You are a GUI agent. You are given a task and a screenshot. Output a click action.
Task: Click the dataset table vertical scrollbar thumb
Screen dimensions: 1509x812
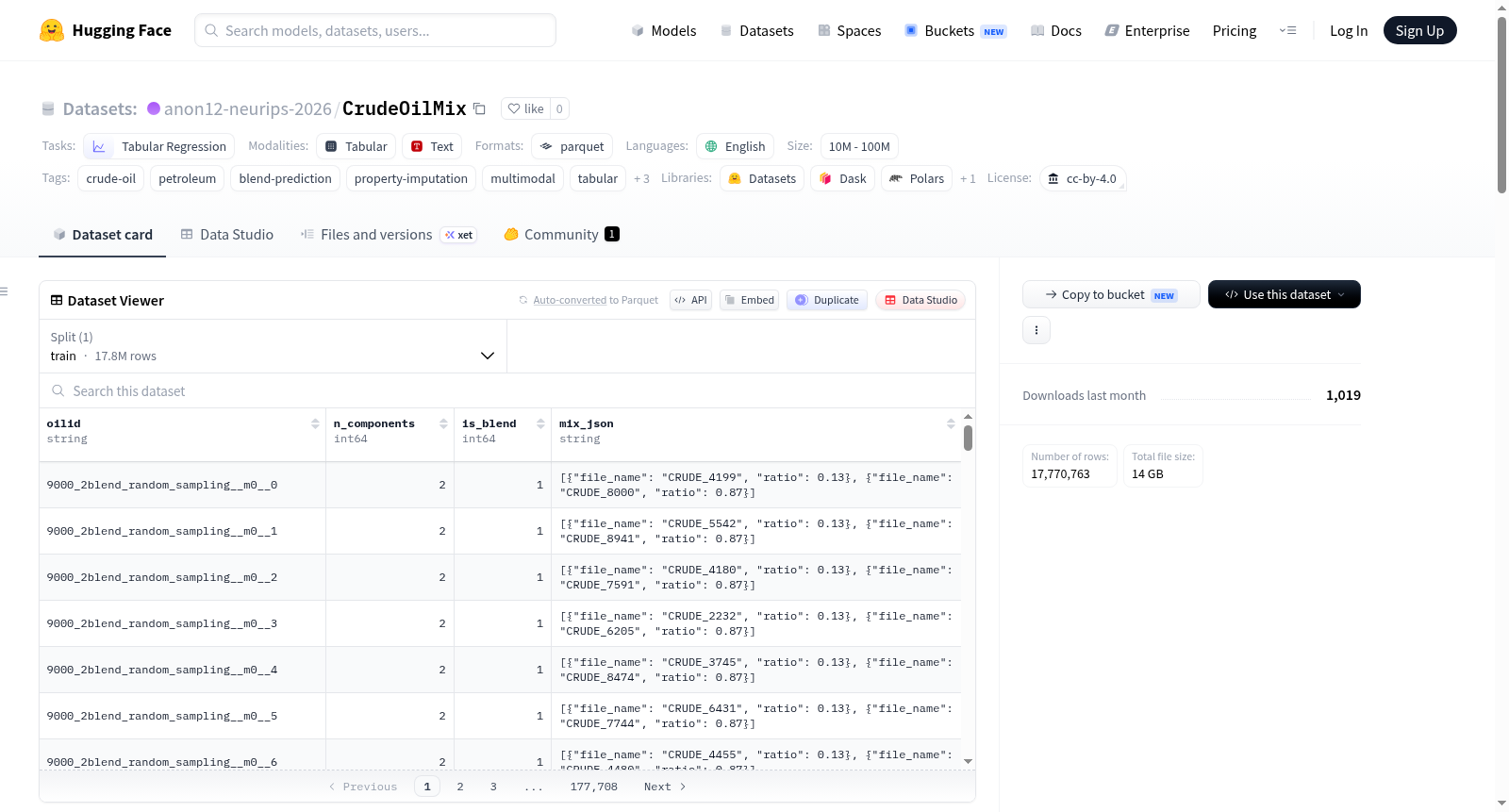tap(968, 438)
